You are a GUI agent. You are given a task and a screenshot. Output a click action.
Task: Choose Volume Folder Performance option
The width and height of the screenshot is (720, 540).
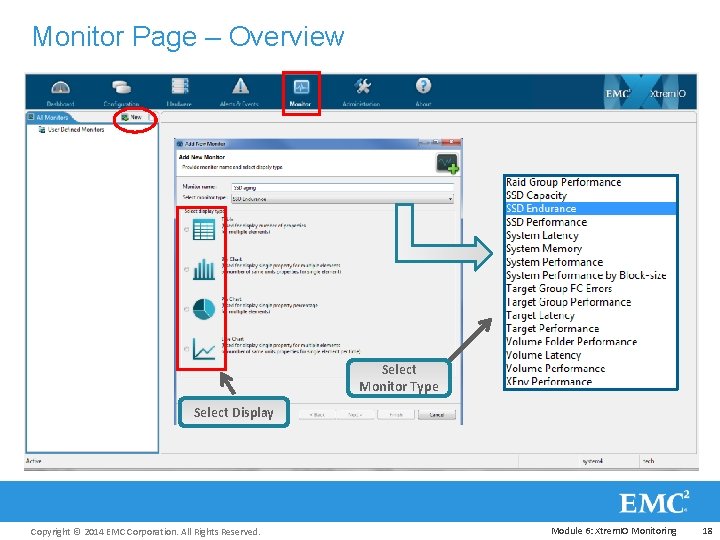tap(571, 342)
